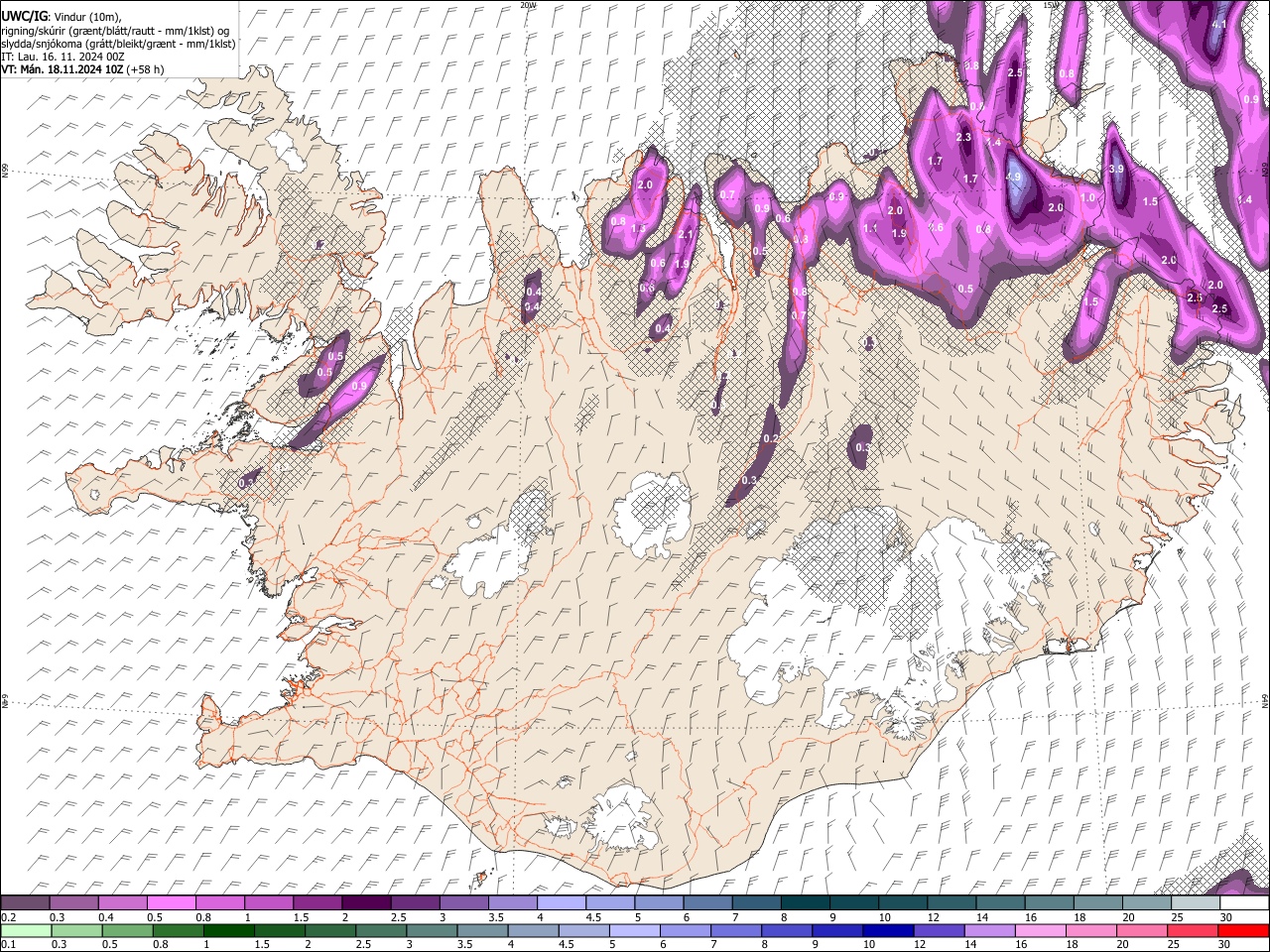
Task: Click the darkest green bottom-row swatch labelled 1
Action: coord(228,930)
